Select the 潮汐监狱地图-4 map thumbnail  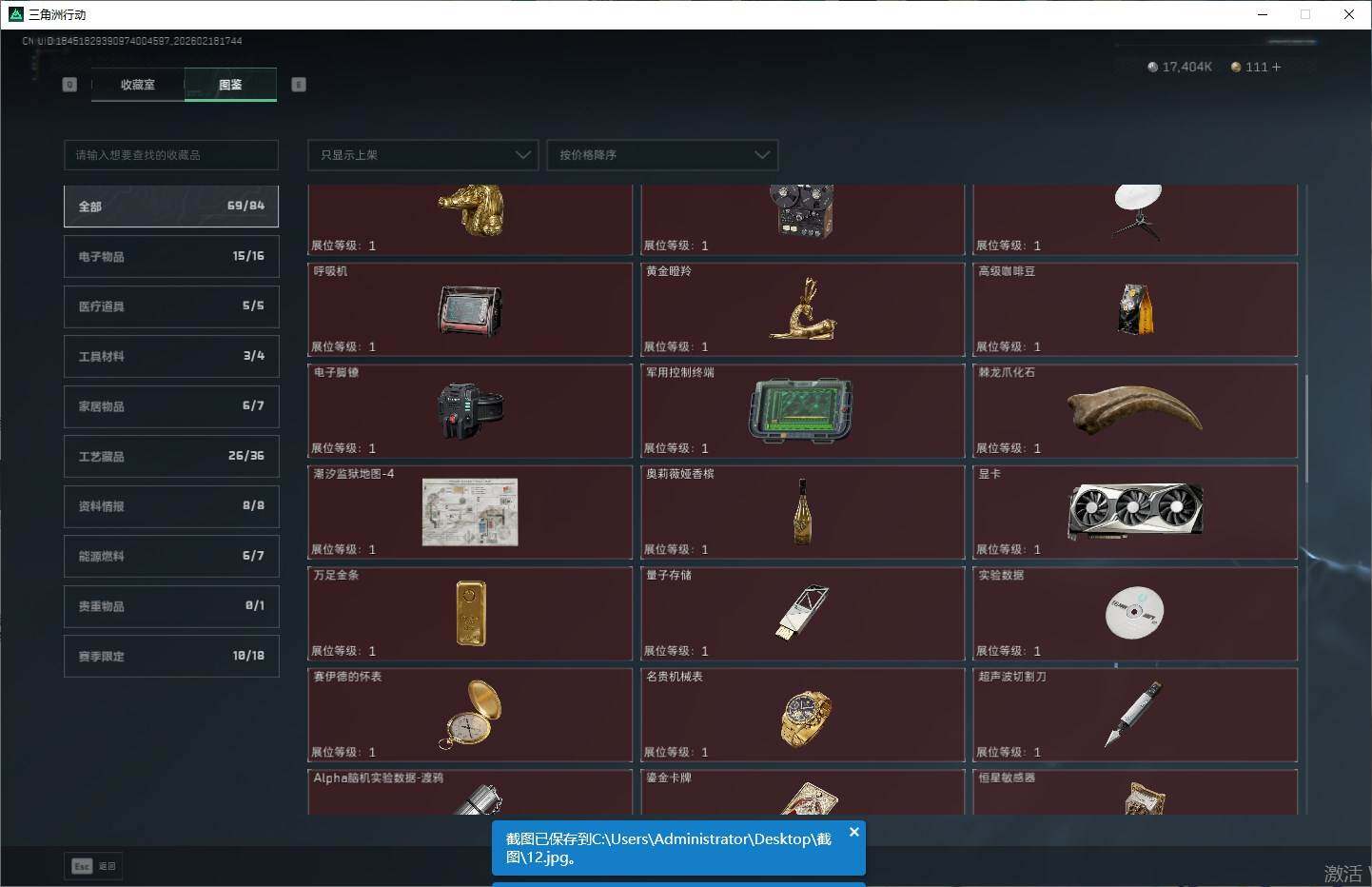(x=470, y=512)
